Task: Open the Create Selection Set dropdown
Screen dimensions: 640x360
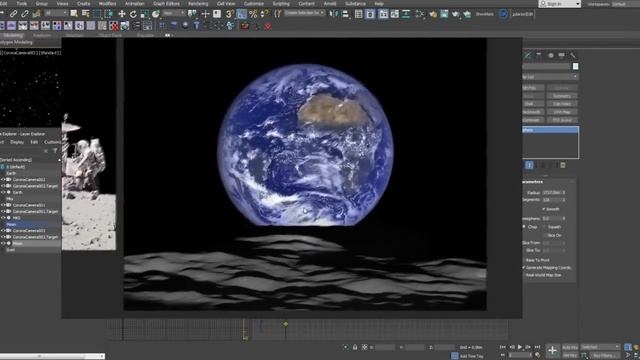Action: 304,13
